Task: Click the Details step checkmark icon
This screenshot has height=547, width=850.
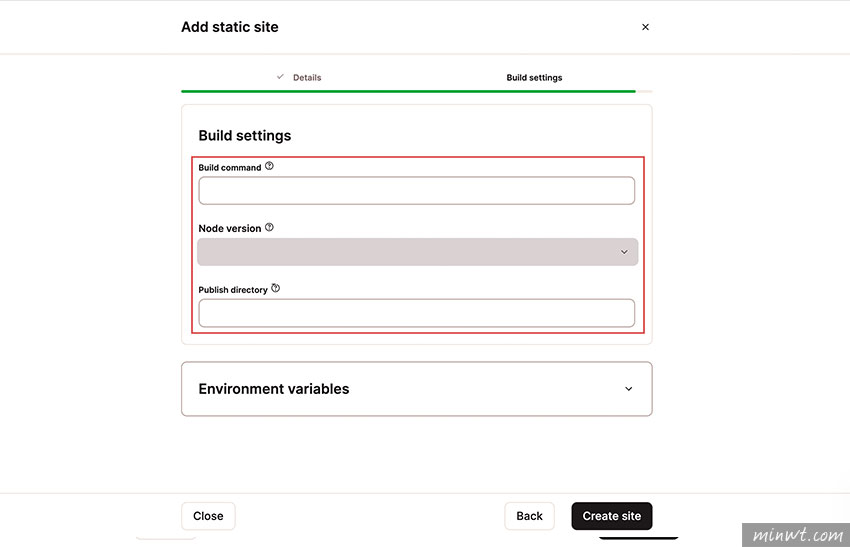Action: [280, 77]
